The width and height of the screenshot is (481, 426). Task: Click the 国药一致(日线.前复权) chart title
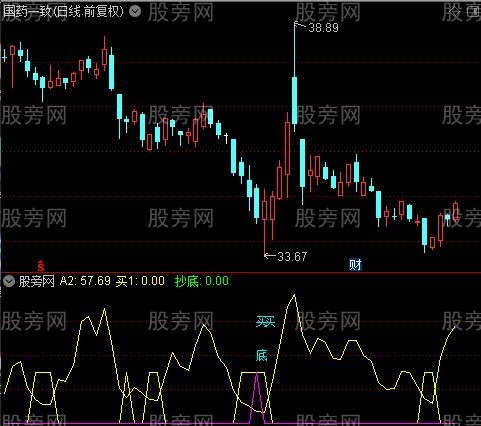pos(63,12)
